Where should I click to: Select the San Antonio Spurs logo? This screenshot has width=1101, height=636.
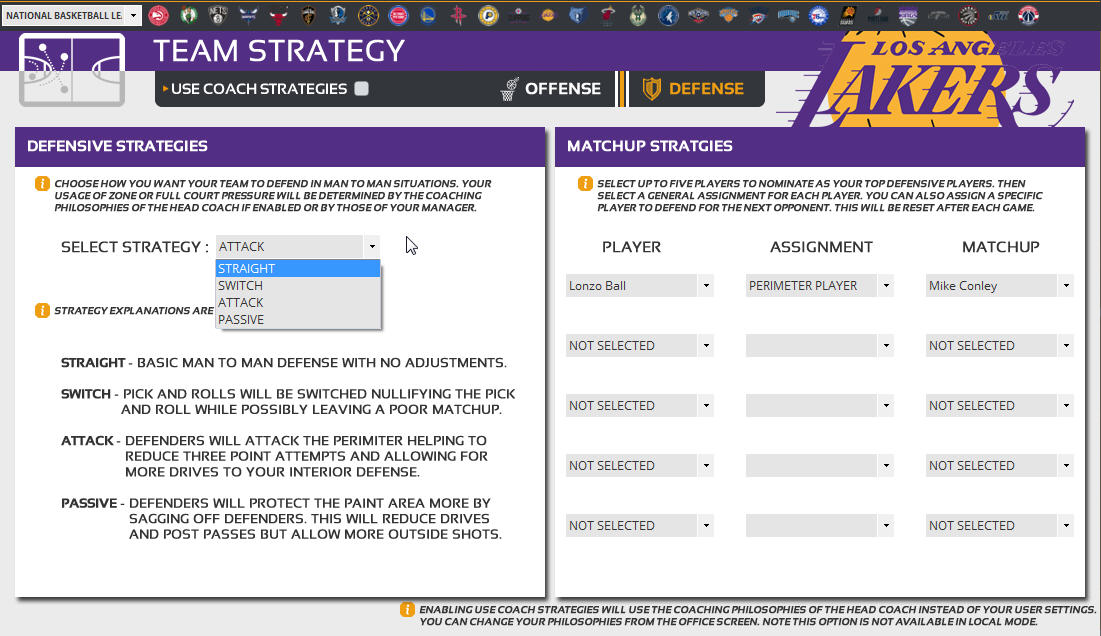coord(938,15)
